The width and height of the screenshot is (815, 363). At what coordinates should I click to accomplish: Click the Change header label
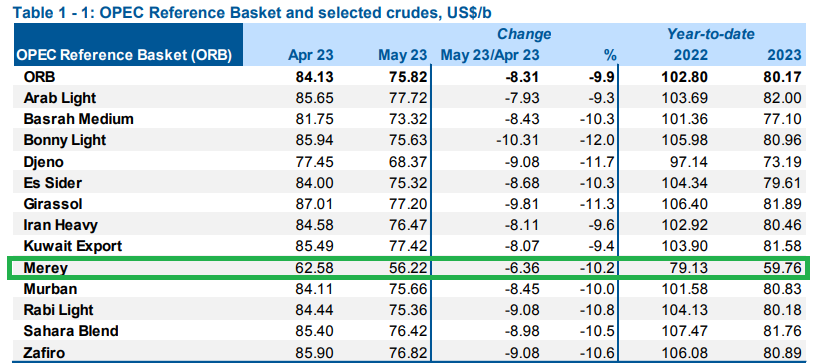524,34
